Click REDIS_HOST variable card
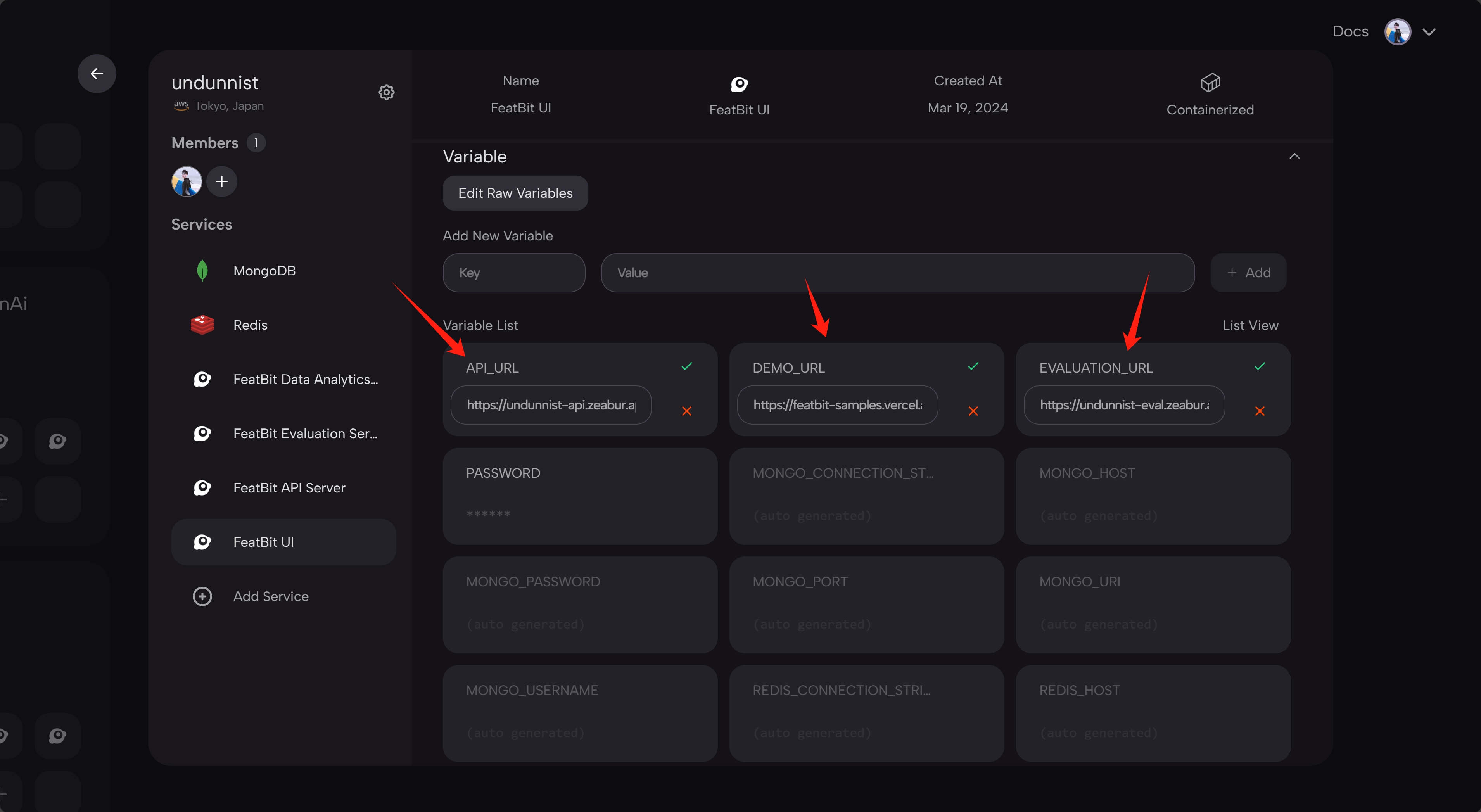Screen dimensions: 1481x812 click(1153, 714)
